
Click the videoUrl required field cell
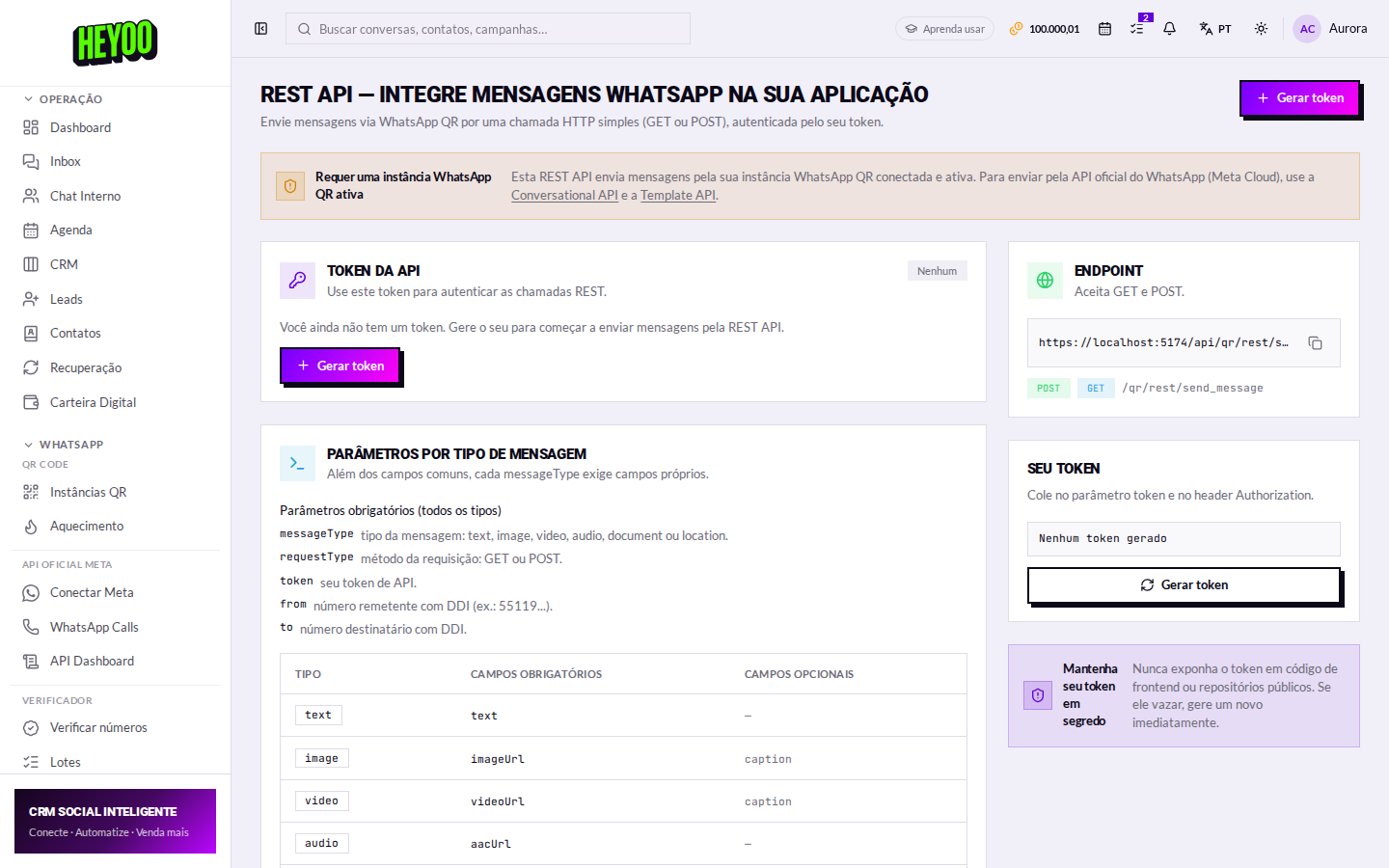point(498,801)
